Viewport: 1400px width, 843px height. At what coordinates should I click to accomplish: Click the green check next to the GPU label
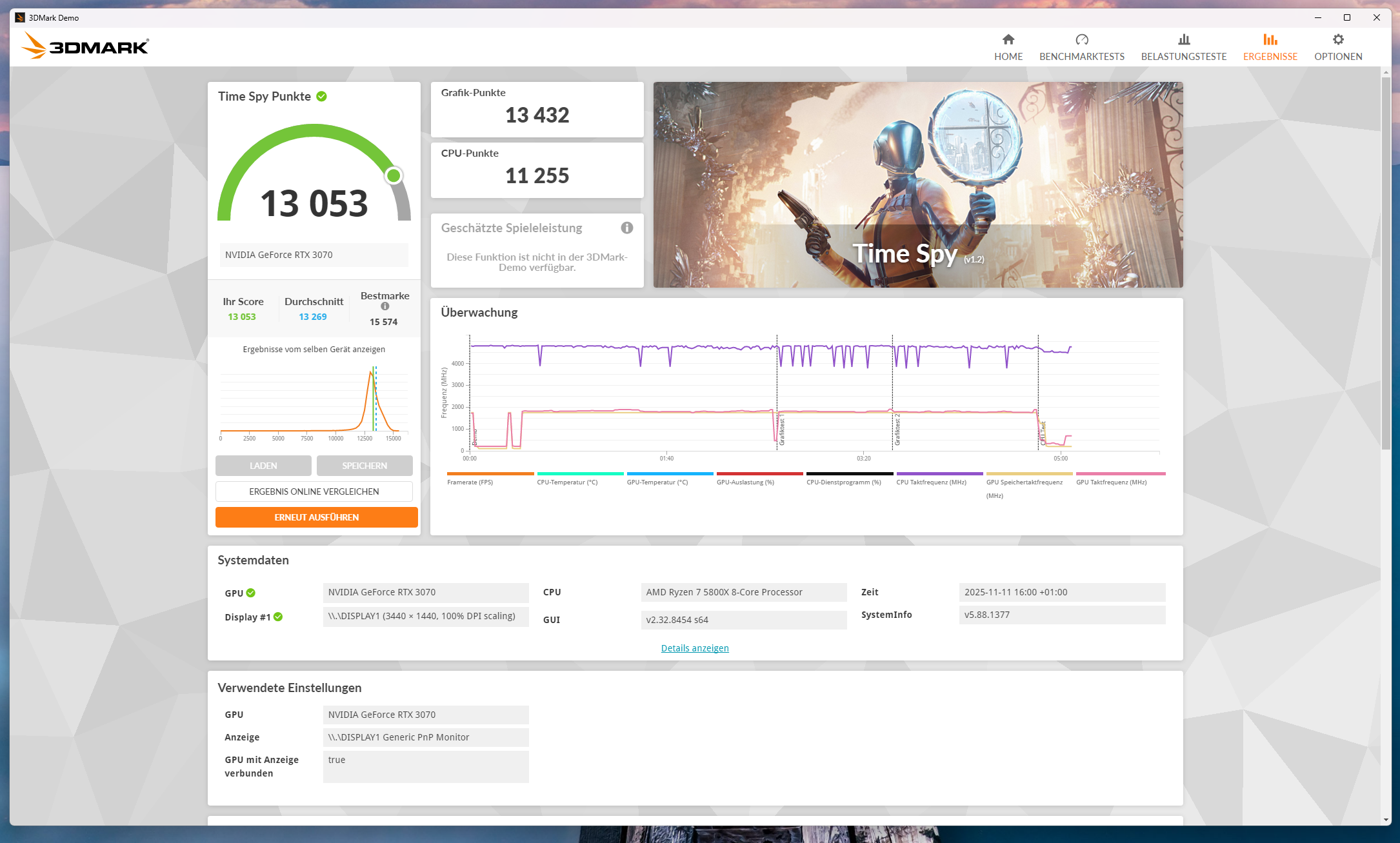pos(251,593)
